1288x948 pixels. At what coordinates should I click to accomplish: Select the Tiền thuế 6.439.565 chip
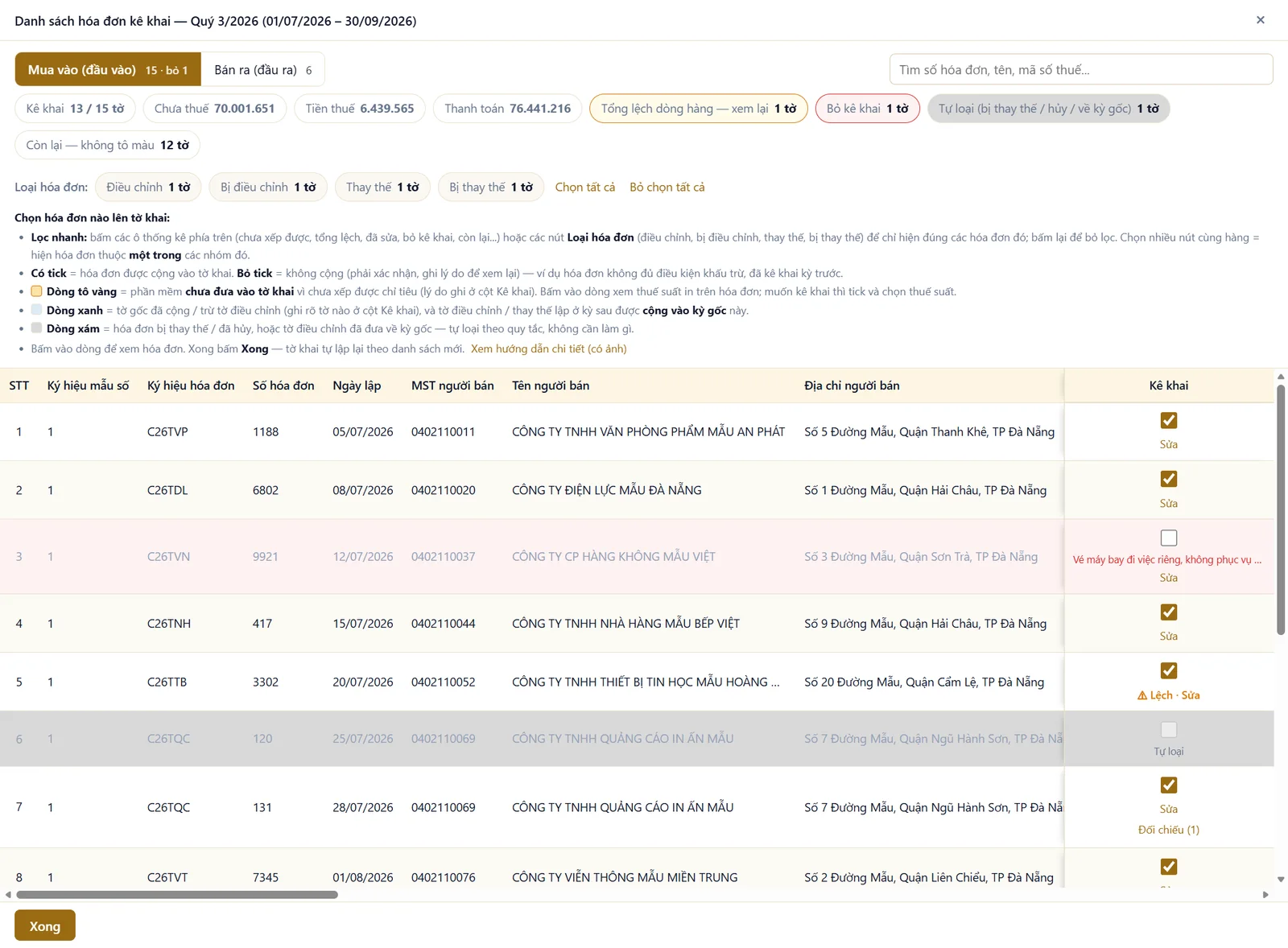pos(360,109)
